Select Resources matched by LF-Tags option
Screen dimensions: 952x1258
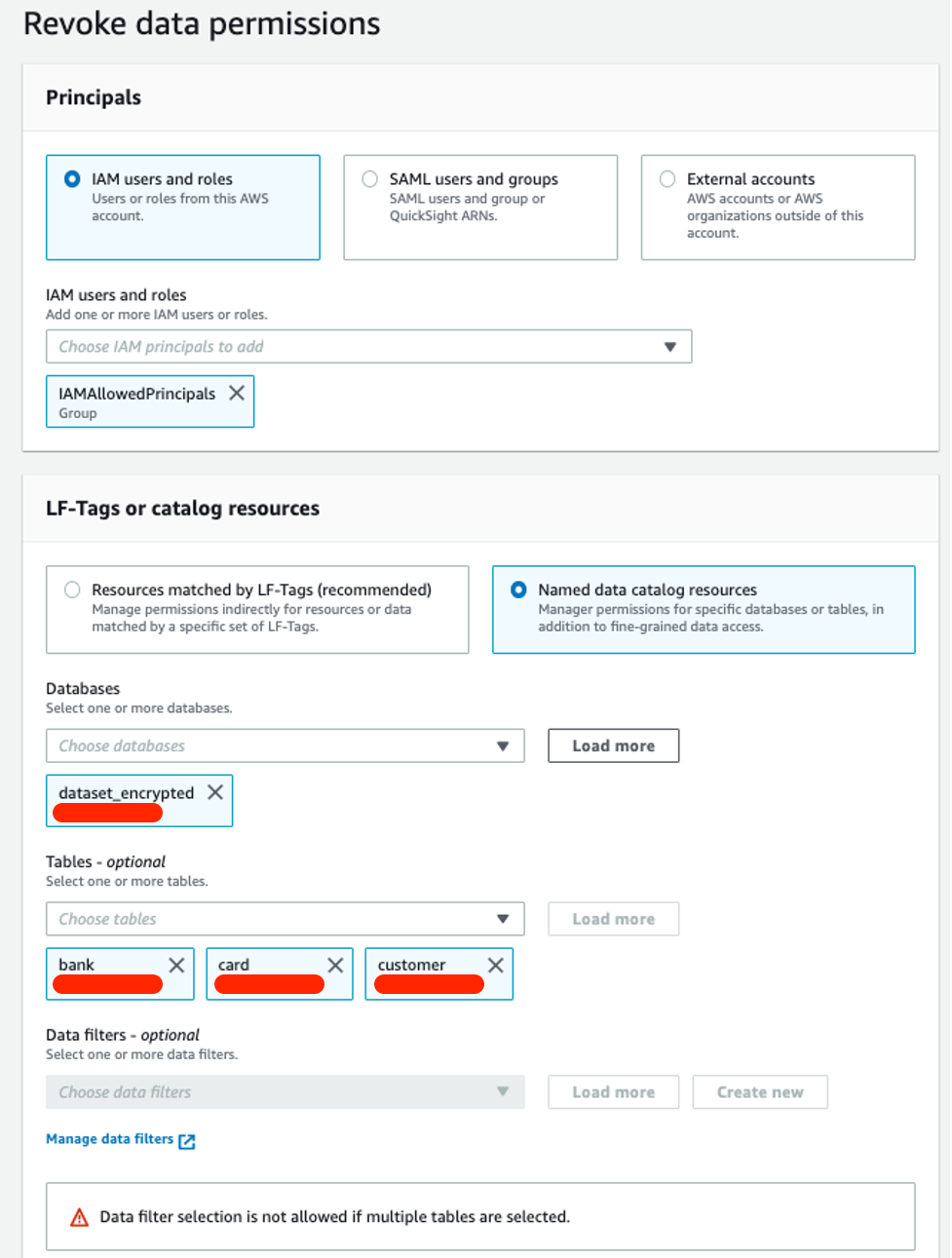coord(72,590)
